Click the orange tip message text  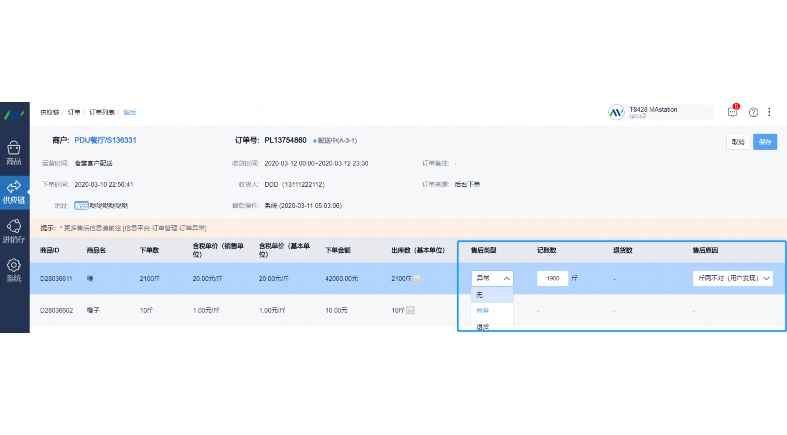point(123,228)
